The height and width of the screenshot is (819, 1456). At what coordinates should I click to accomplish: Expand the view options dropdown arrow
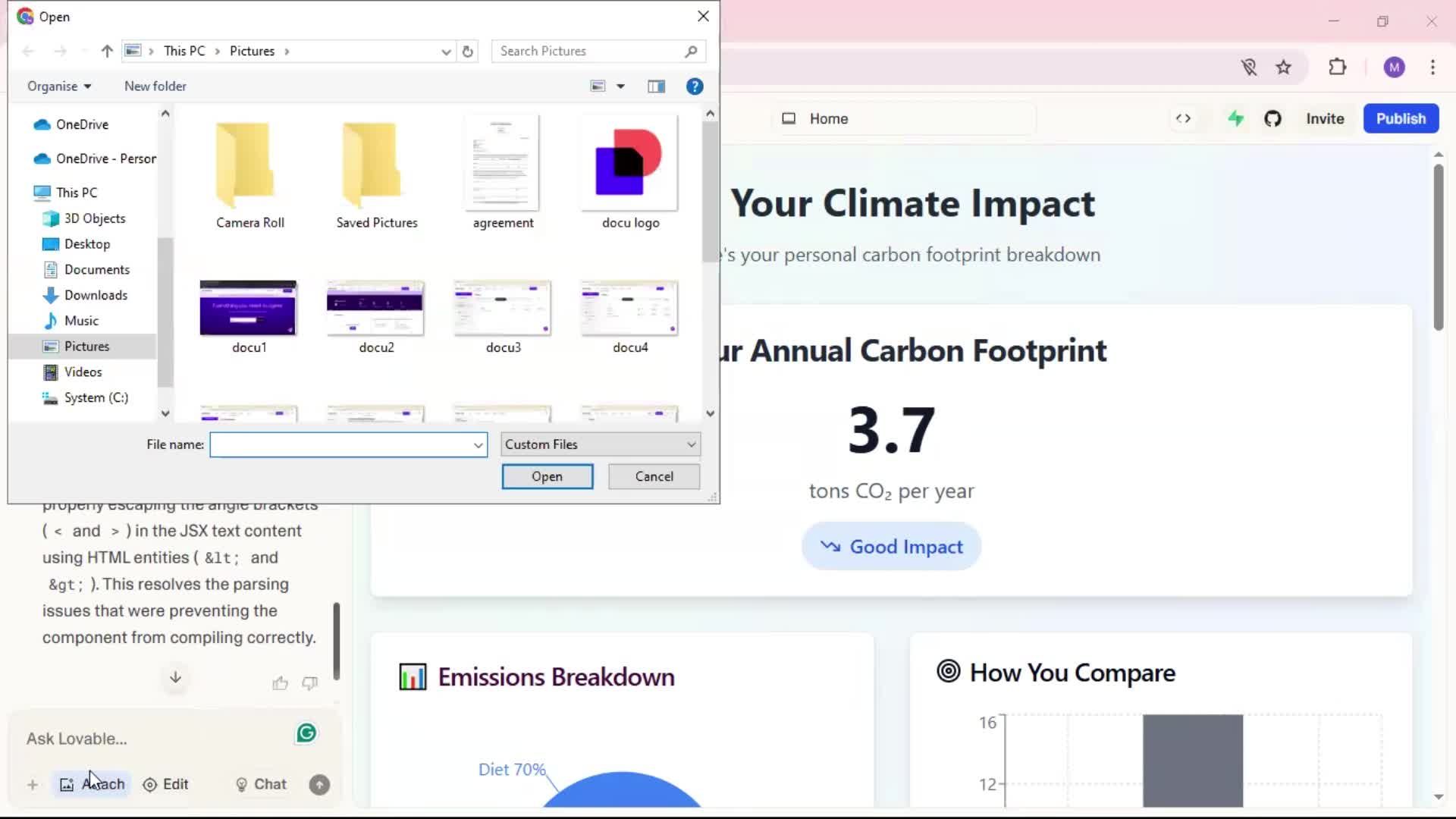[x=620, y=86]
